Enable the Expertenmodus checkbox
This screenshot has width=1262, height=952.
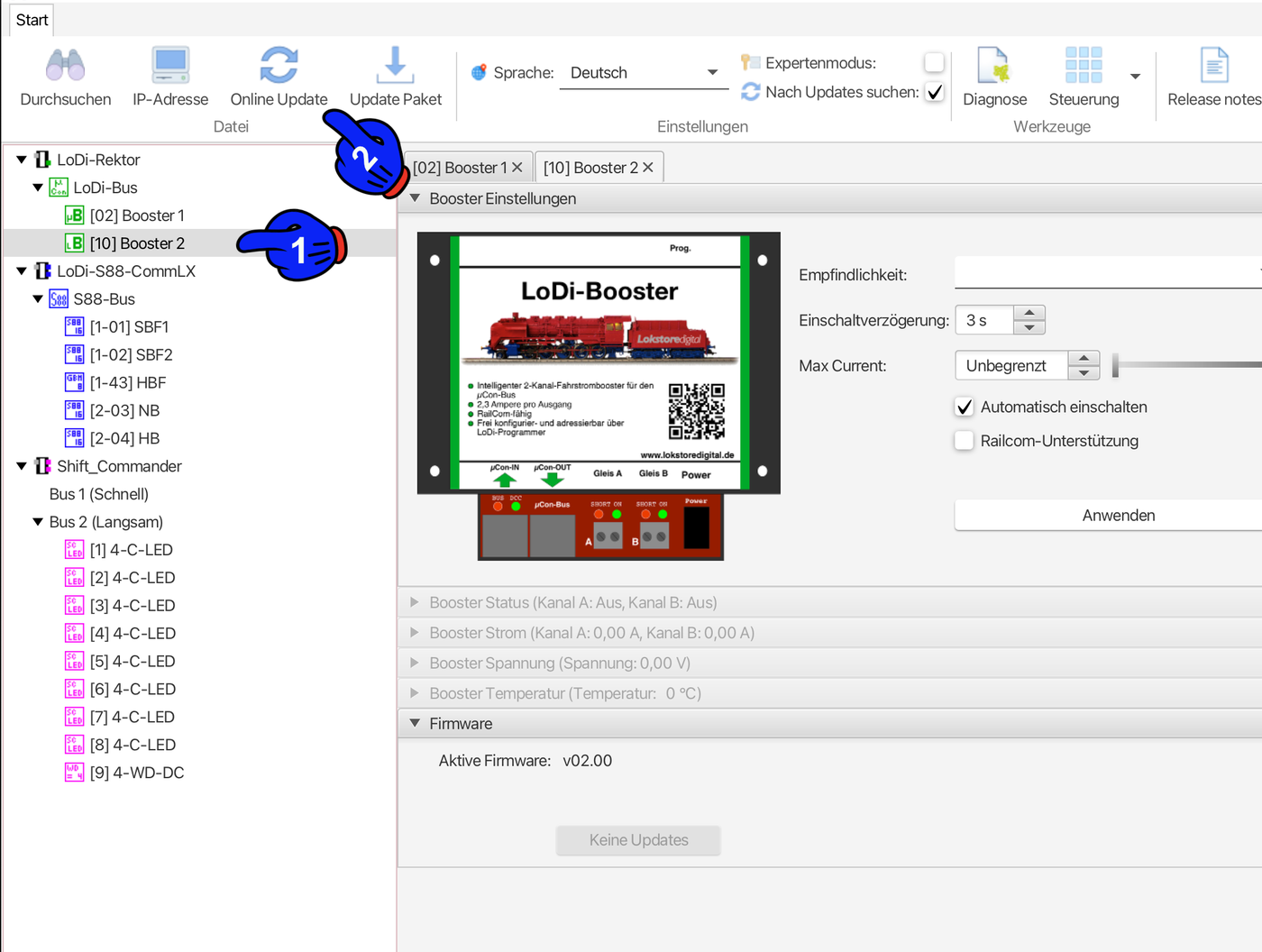[935, 62]
